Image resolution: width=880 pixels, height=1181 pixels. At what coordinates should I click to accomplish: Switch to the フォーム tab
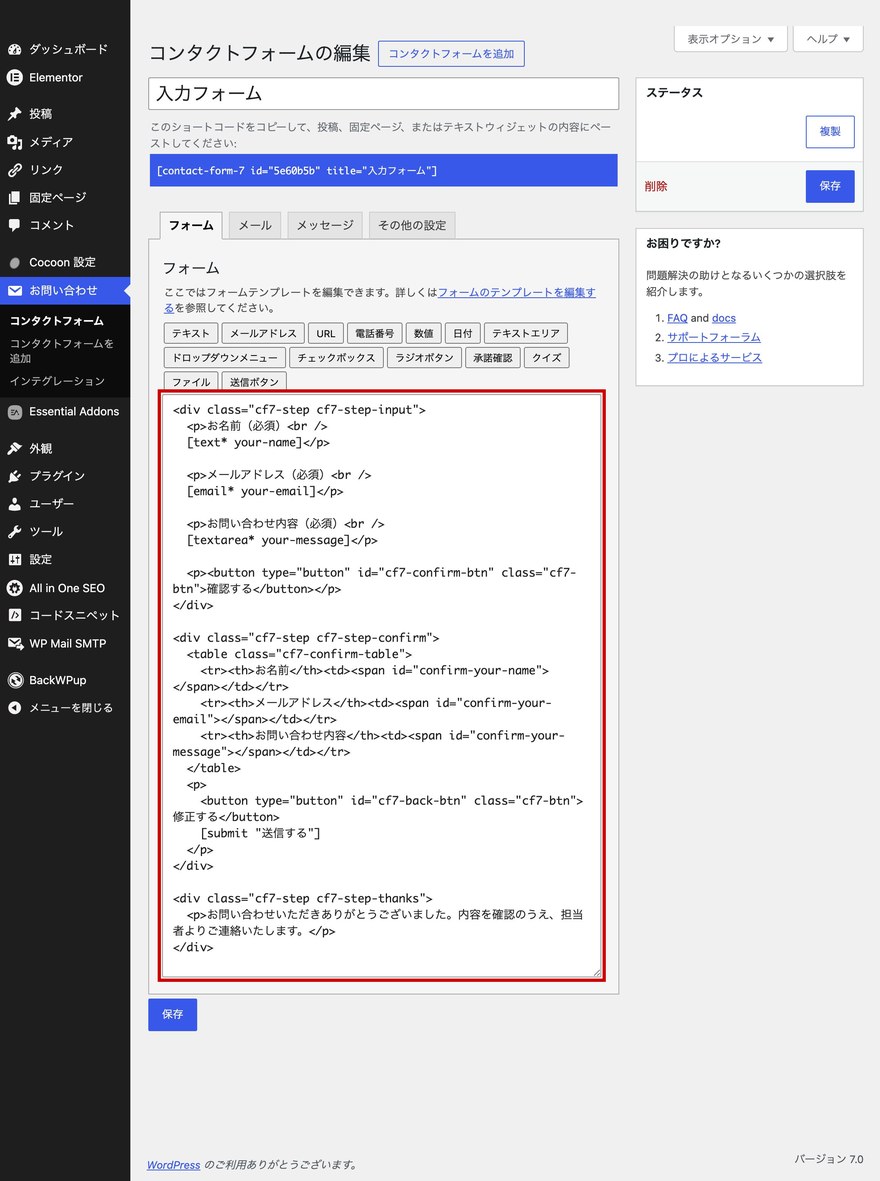click(x=191, y=225)
